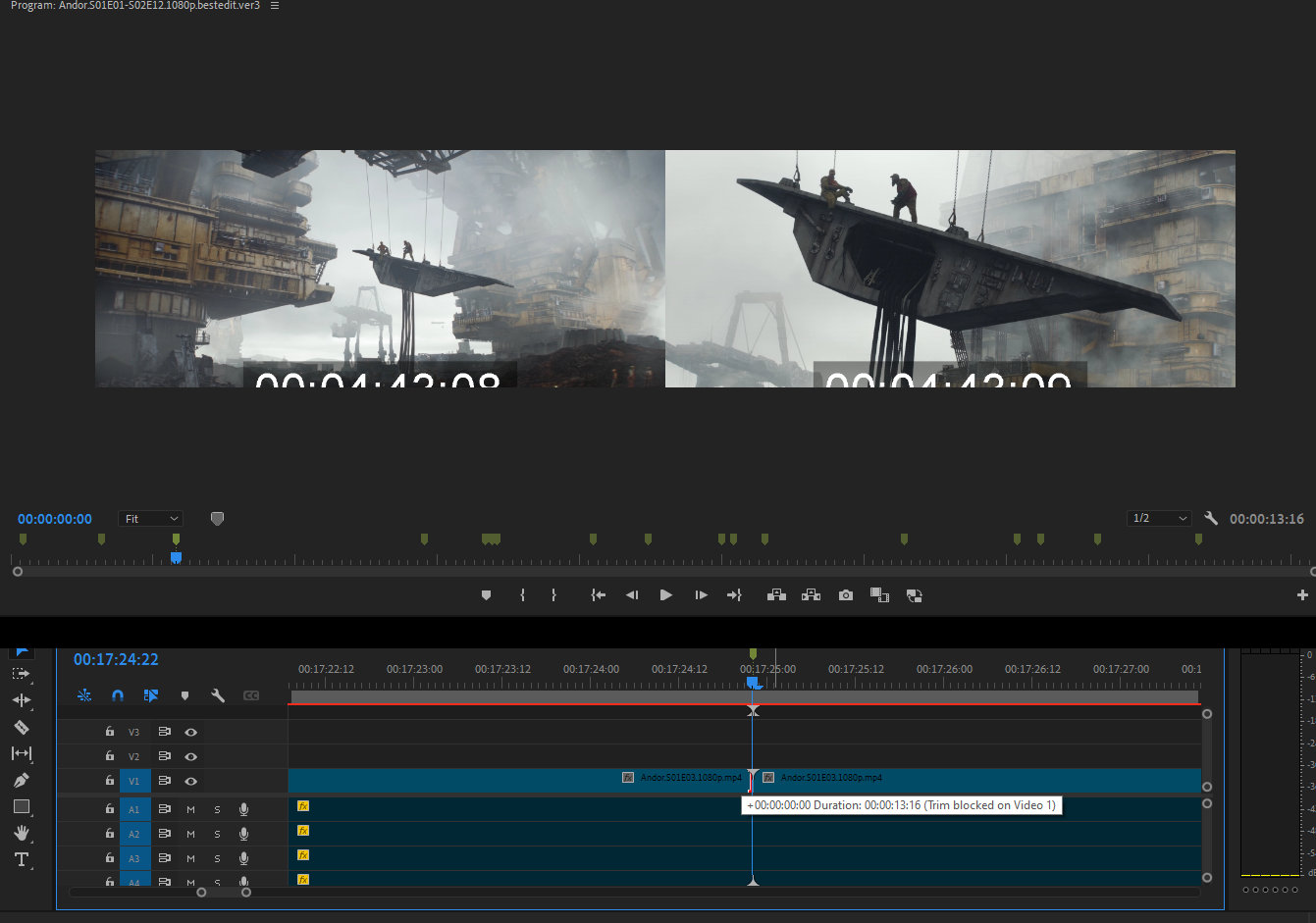This screenshot has width=1316, height=923.
Task: Target track A3 label
Action: click(134, 858)
